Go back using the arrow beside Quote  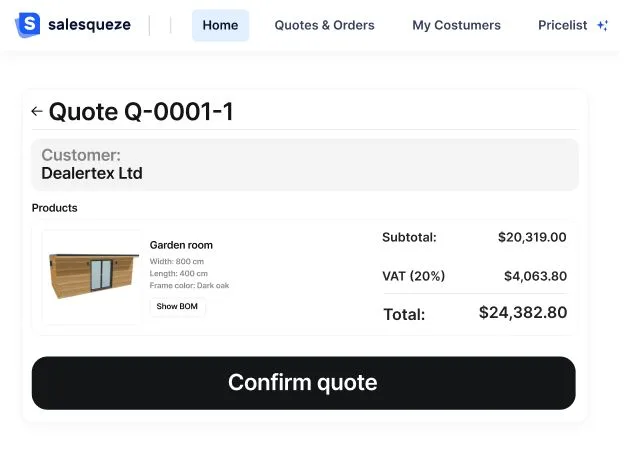(37, 112)
